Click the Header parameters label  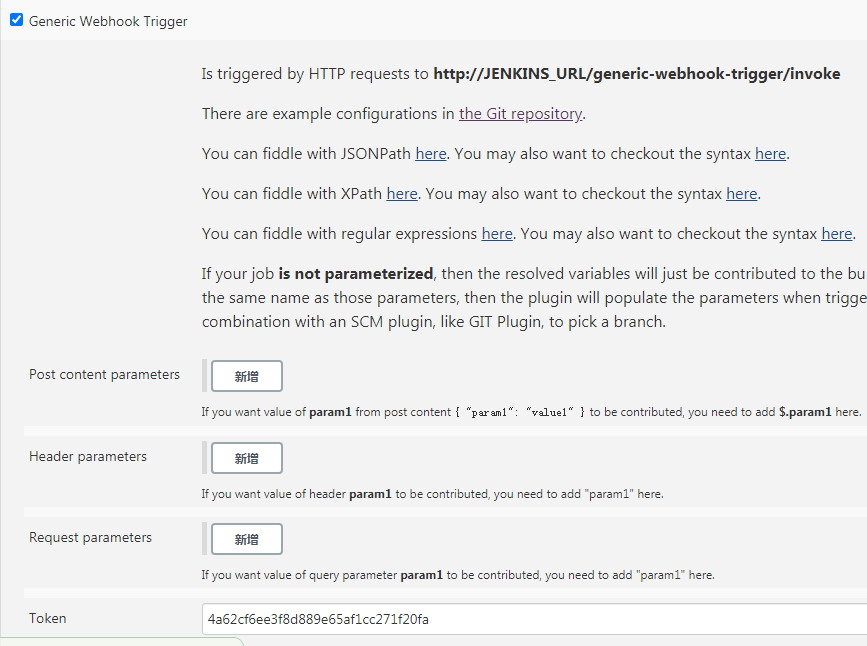click(x=88, y=457)
